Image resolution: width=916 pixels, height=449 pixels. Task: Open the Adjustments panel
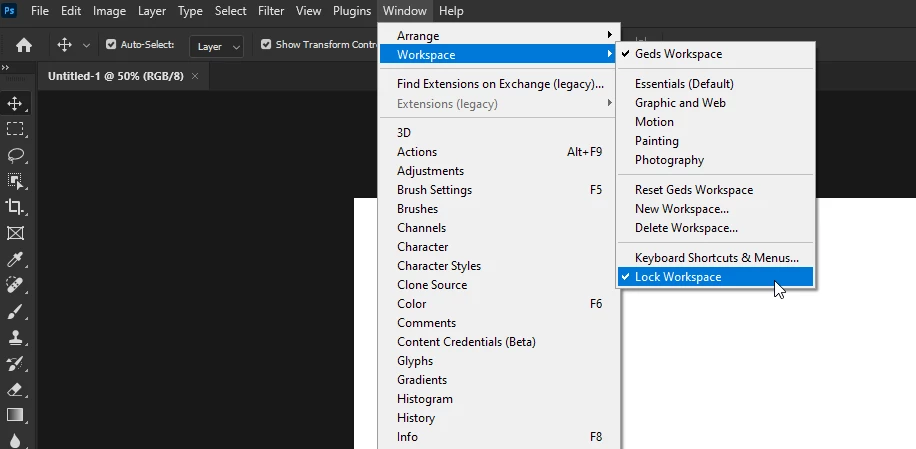tap(499, 171)
